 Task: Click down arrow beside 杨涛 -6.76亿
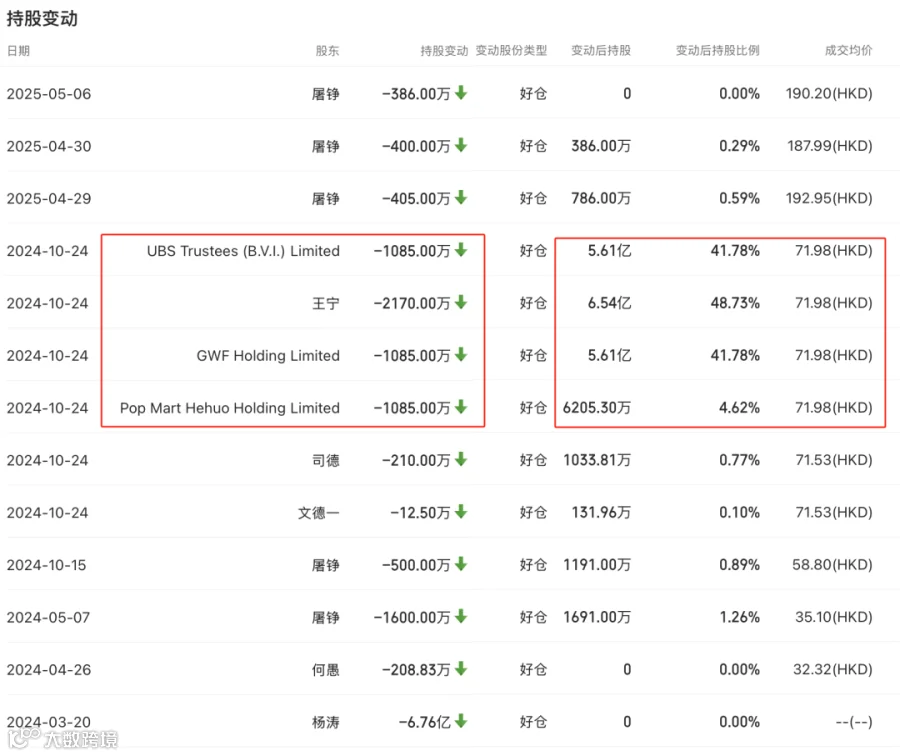click(461, 721)
